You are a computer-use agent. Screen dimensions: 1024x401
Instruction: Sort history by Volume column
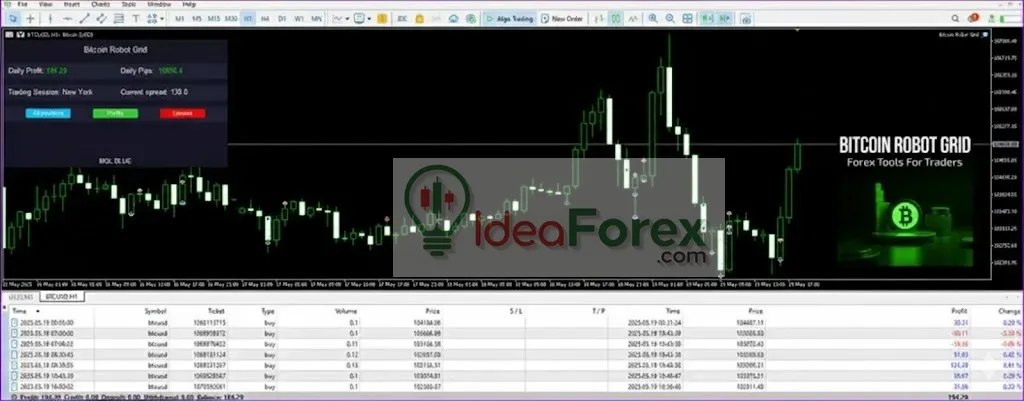coord(345,312)
